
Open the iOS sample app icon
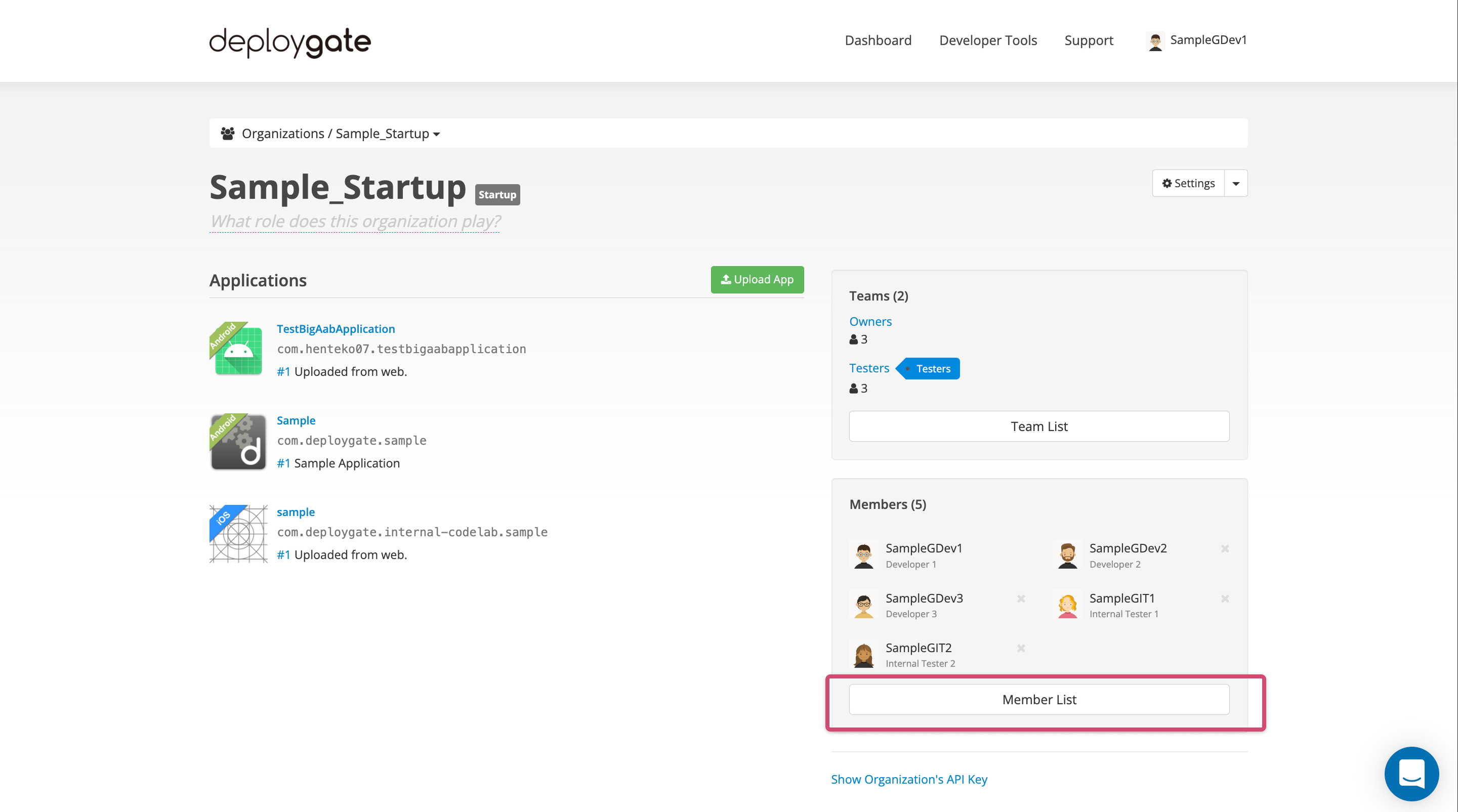(x=238, y=533)
